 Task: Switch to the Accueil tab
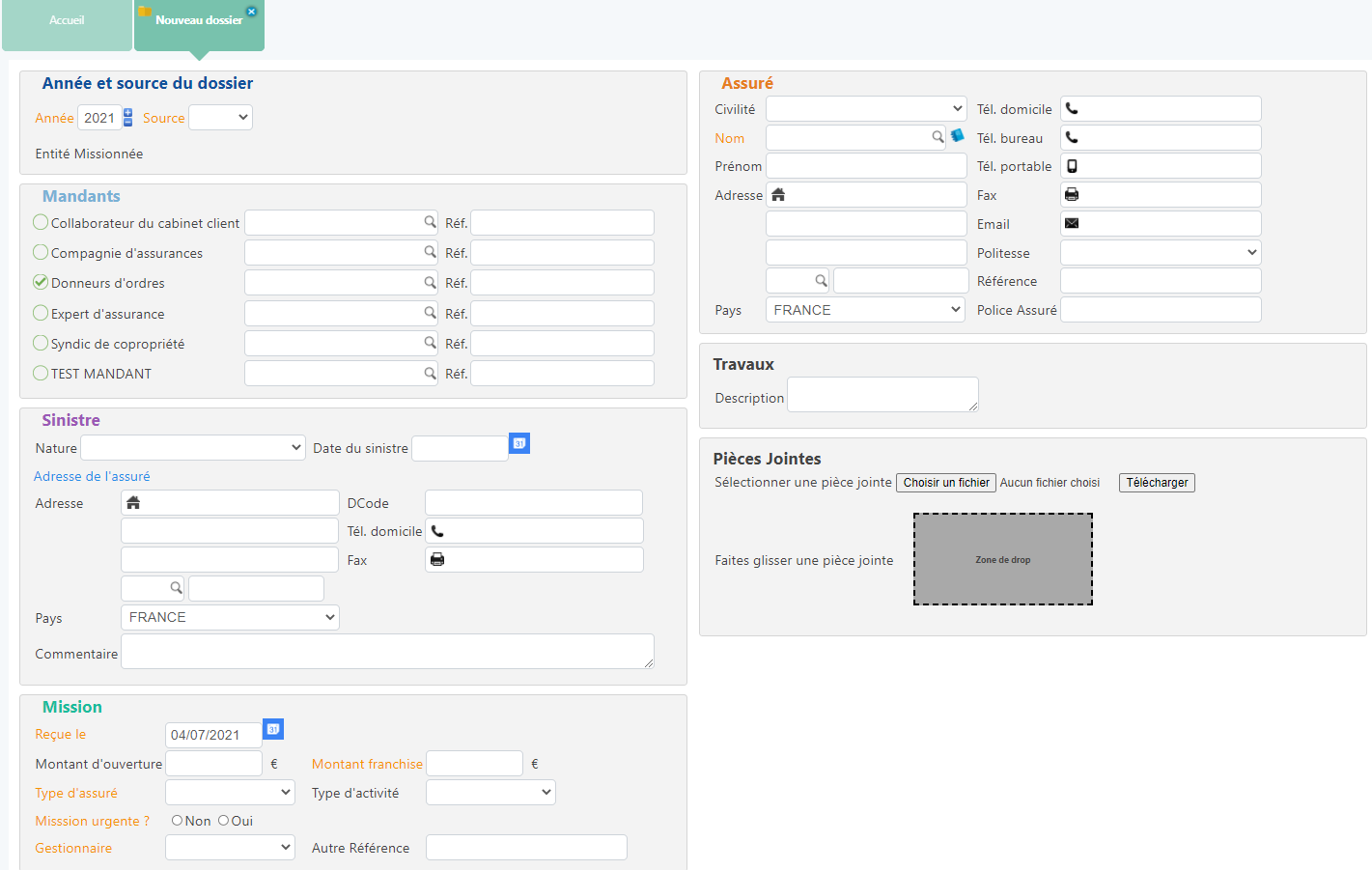pyautogui.click(x=67, y=21)
